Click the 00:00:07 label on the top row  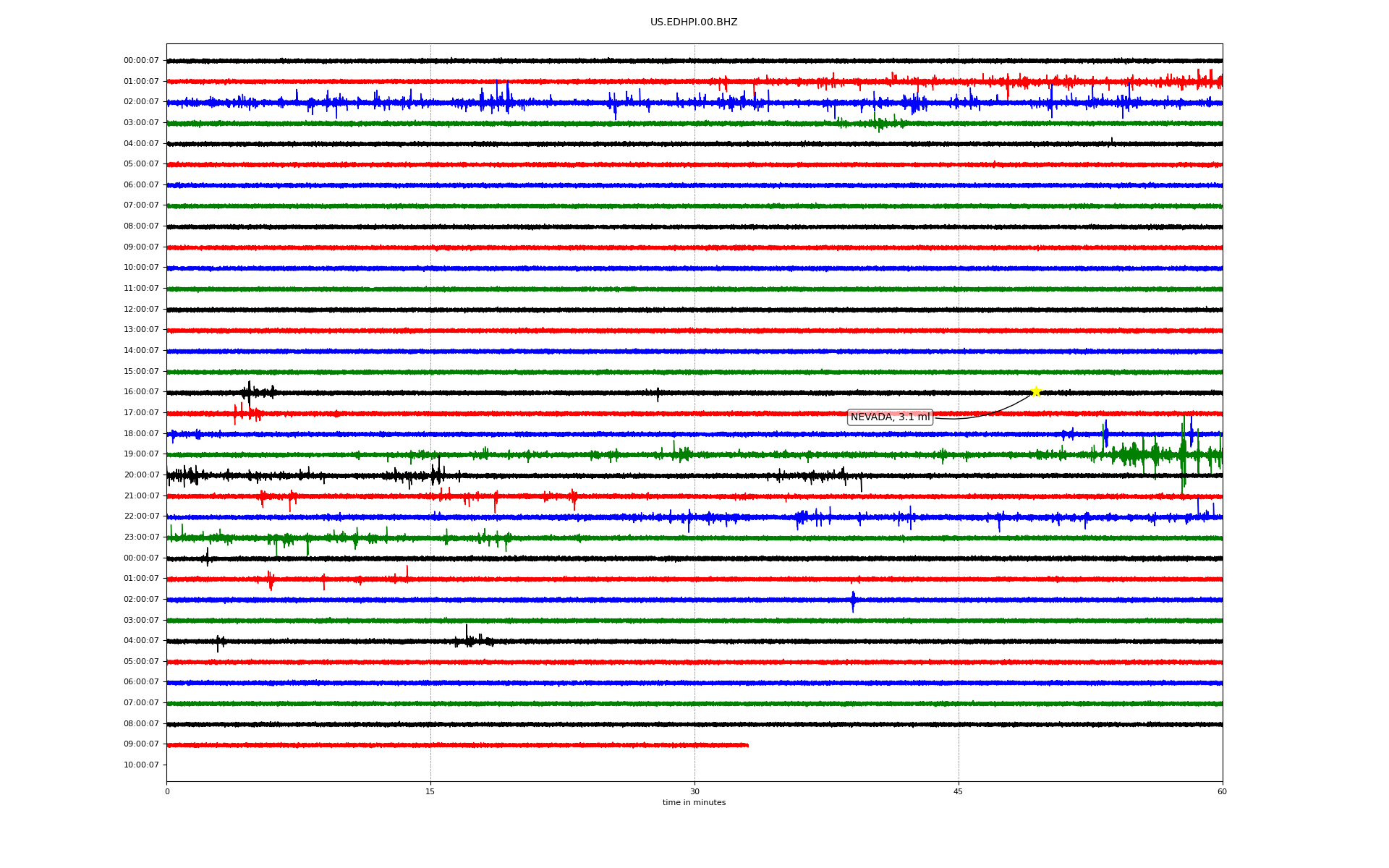pyautogui.click(x=141, y=61)
